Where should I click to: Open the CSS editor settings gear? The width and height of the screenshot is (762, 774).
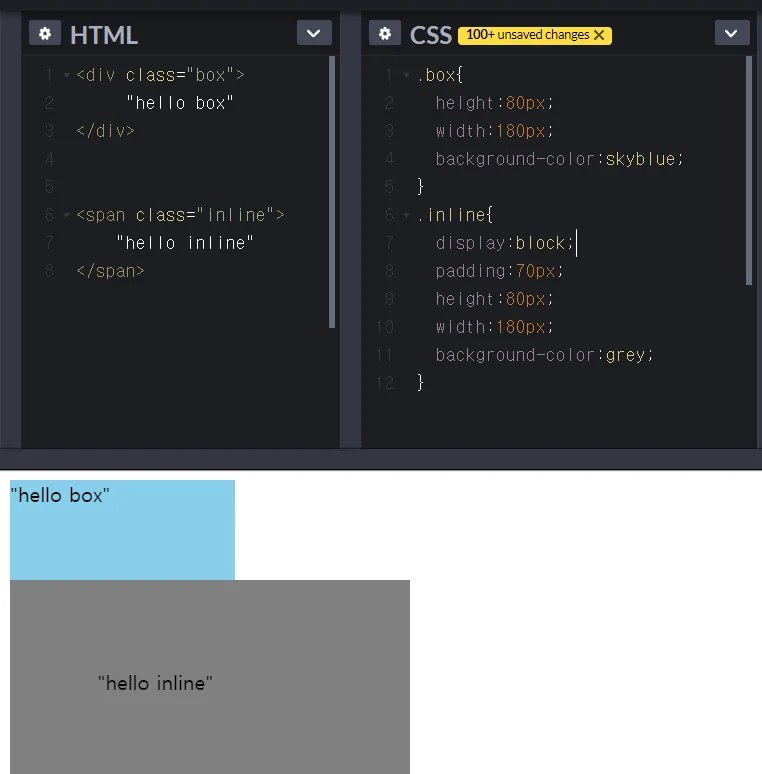pyautogui.click(x=385, y=34)
